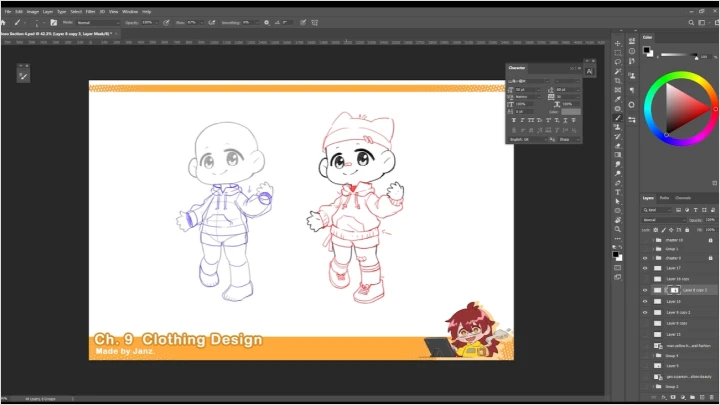Activate the Eyedropper tool
720x405 pixels.
(x=618, y=99)
